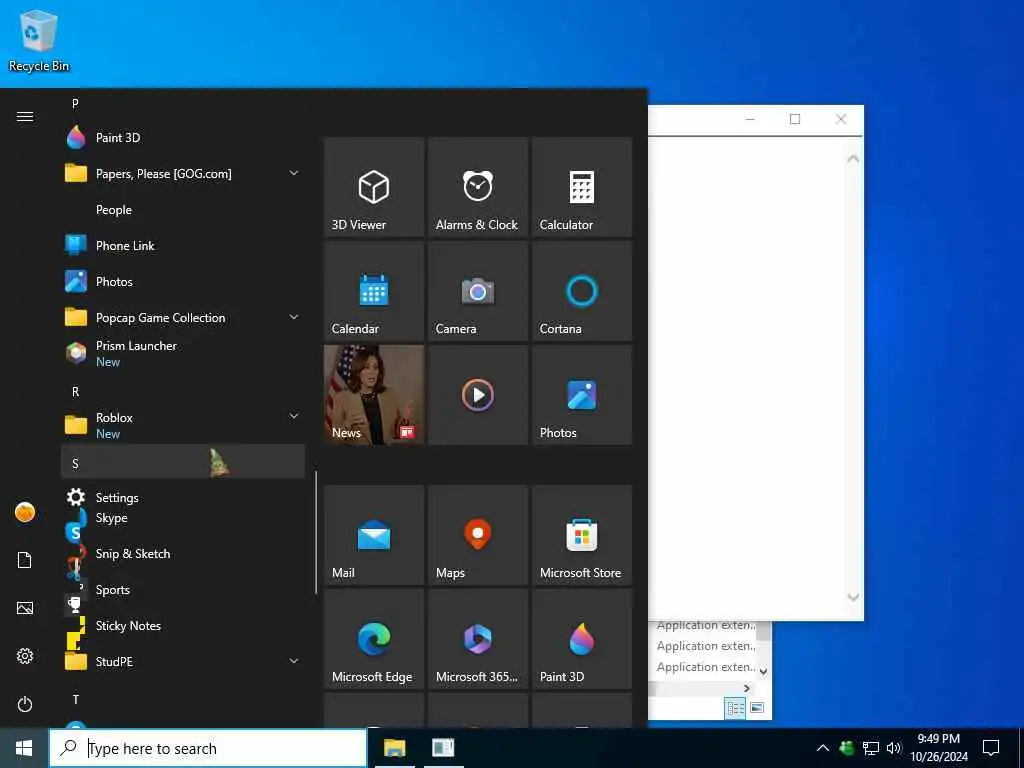
Task: Open the Calendar tile
Action: click(x=374, y=291)
